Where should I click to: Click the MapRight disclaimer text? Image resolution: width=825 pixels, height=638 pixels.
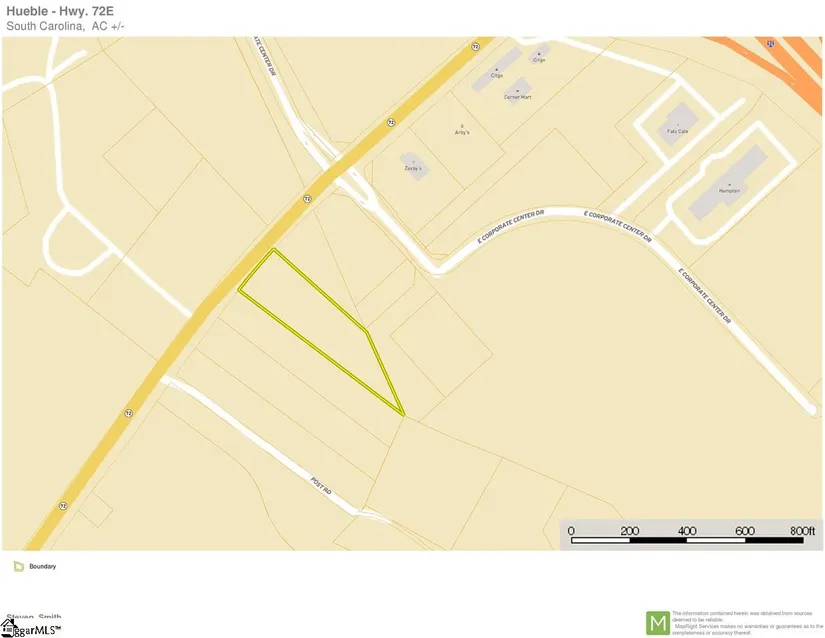click(x=748, y=623)
